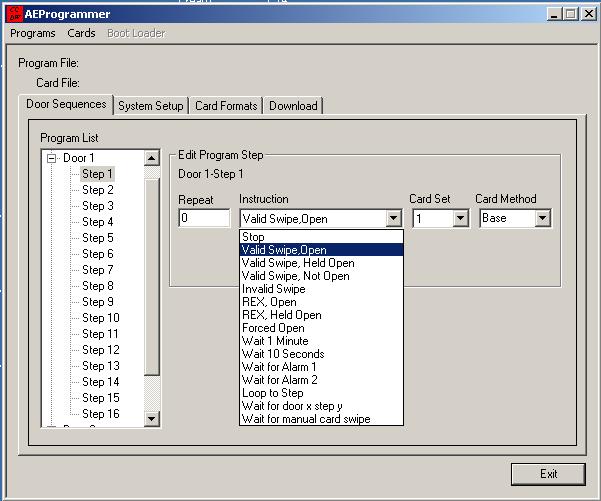Switch to the System Setup tab
This screenshot has height=501, width=601.
pos(151,106)
